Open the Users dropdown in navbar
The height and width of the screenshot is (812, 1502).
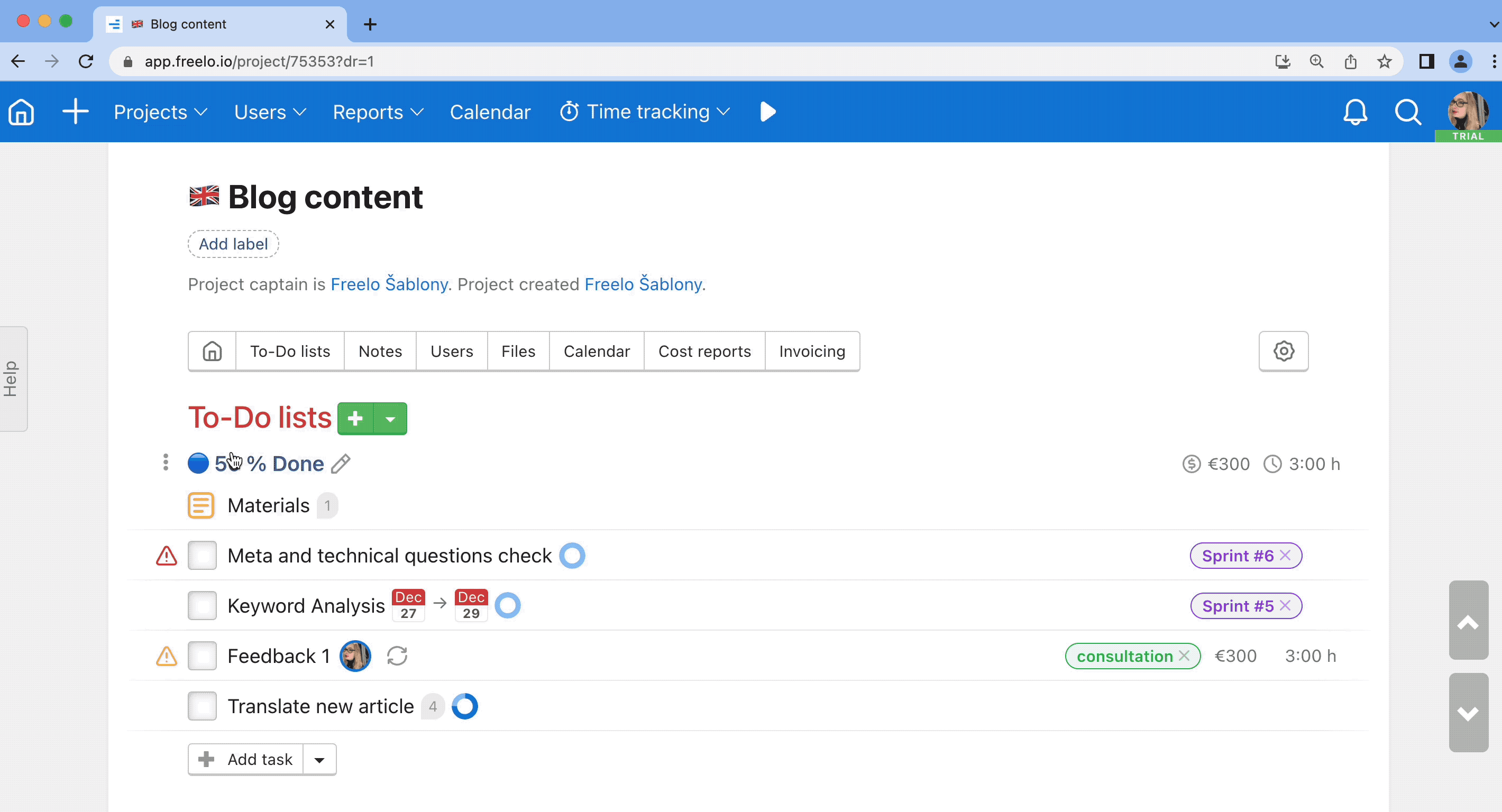click(270, 112)
